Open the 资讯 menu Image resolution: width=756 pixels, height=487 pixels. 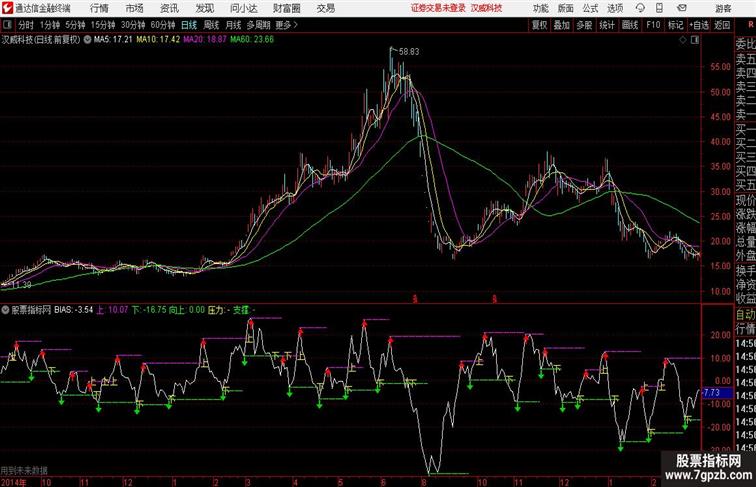coord(169,8)
